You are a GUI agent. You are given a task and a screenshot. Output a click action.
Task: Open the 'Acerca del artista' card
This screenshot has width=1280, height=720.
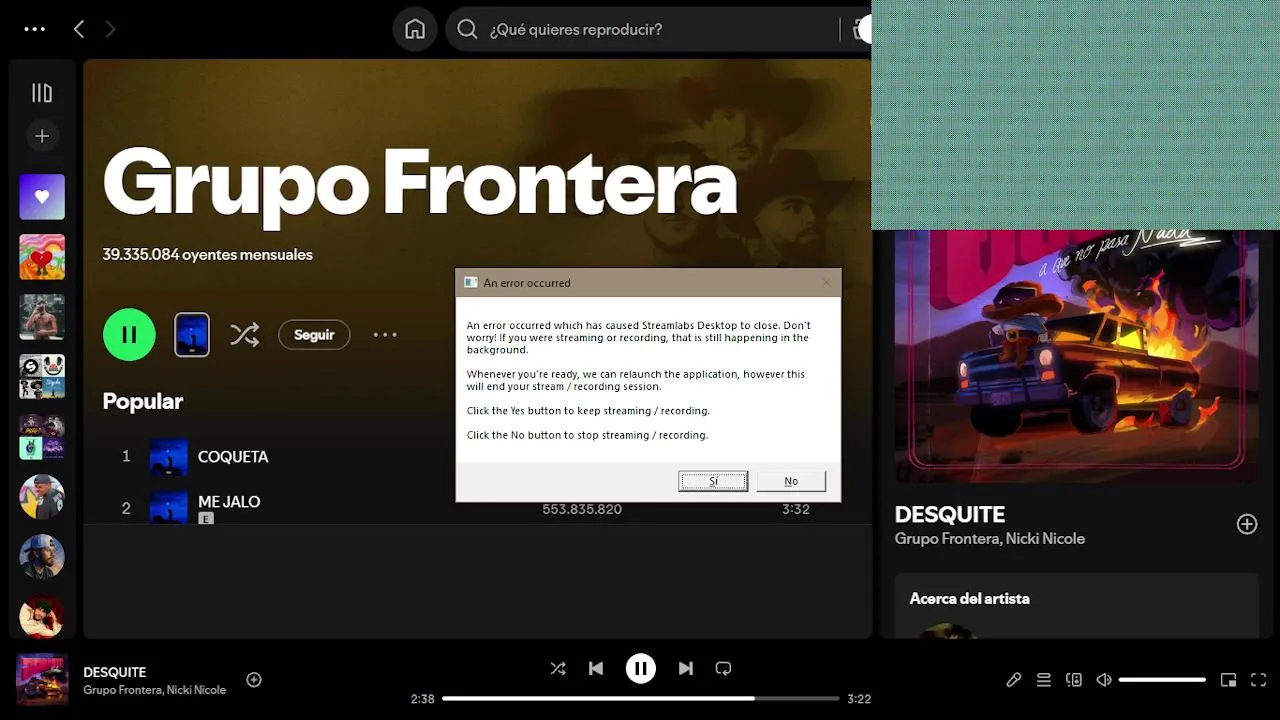point(1076,605)
